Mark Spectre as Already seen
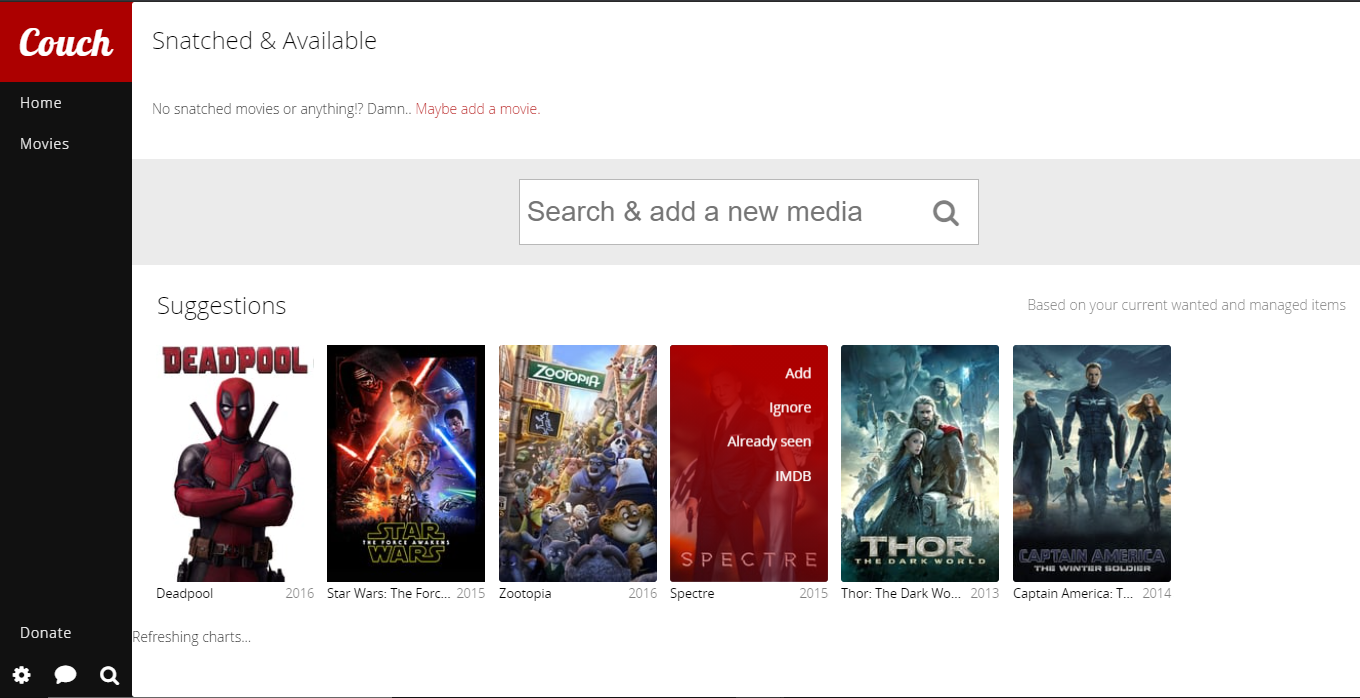 click(x=770, y=441)
